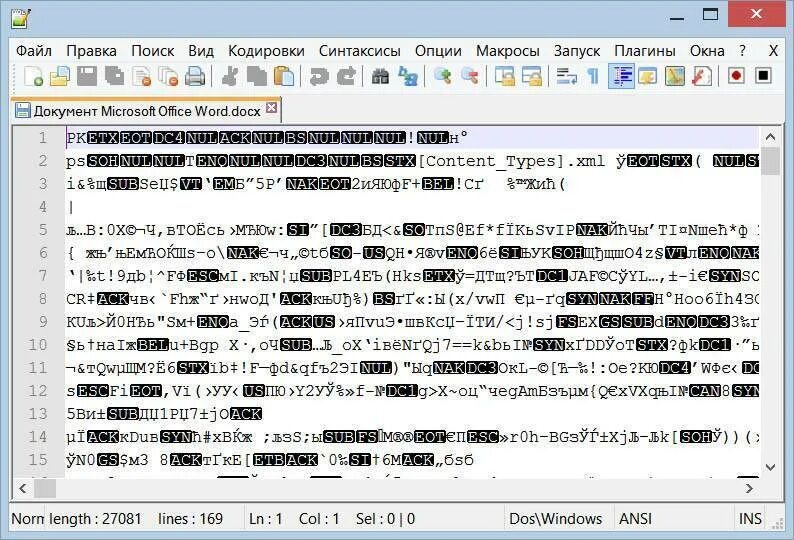
Task: Click the Cut scissors icon
Action: (230, 76)
